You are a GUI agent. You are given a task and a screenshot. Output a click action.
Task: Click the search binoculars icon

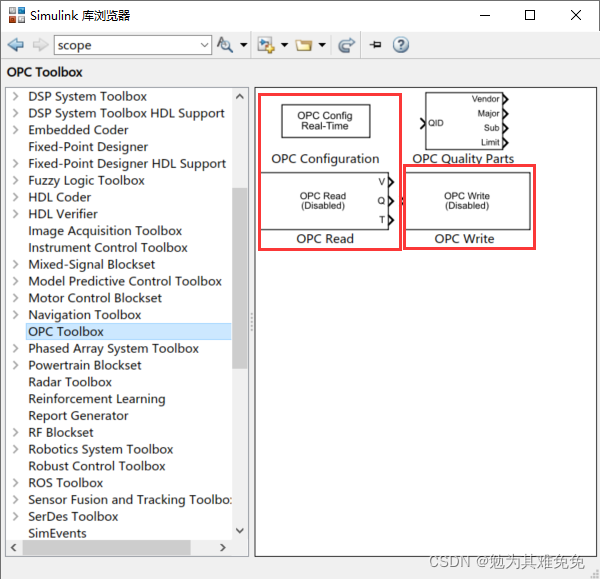coord(225,45)
